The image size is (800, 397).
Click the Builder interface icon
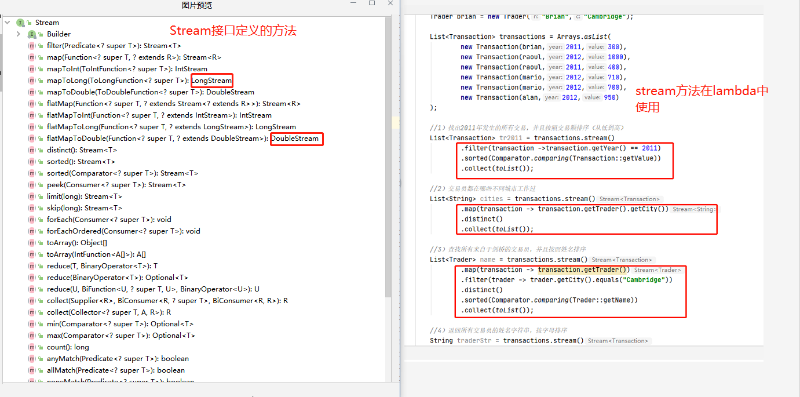32,34
